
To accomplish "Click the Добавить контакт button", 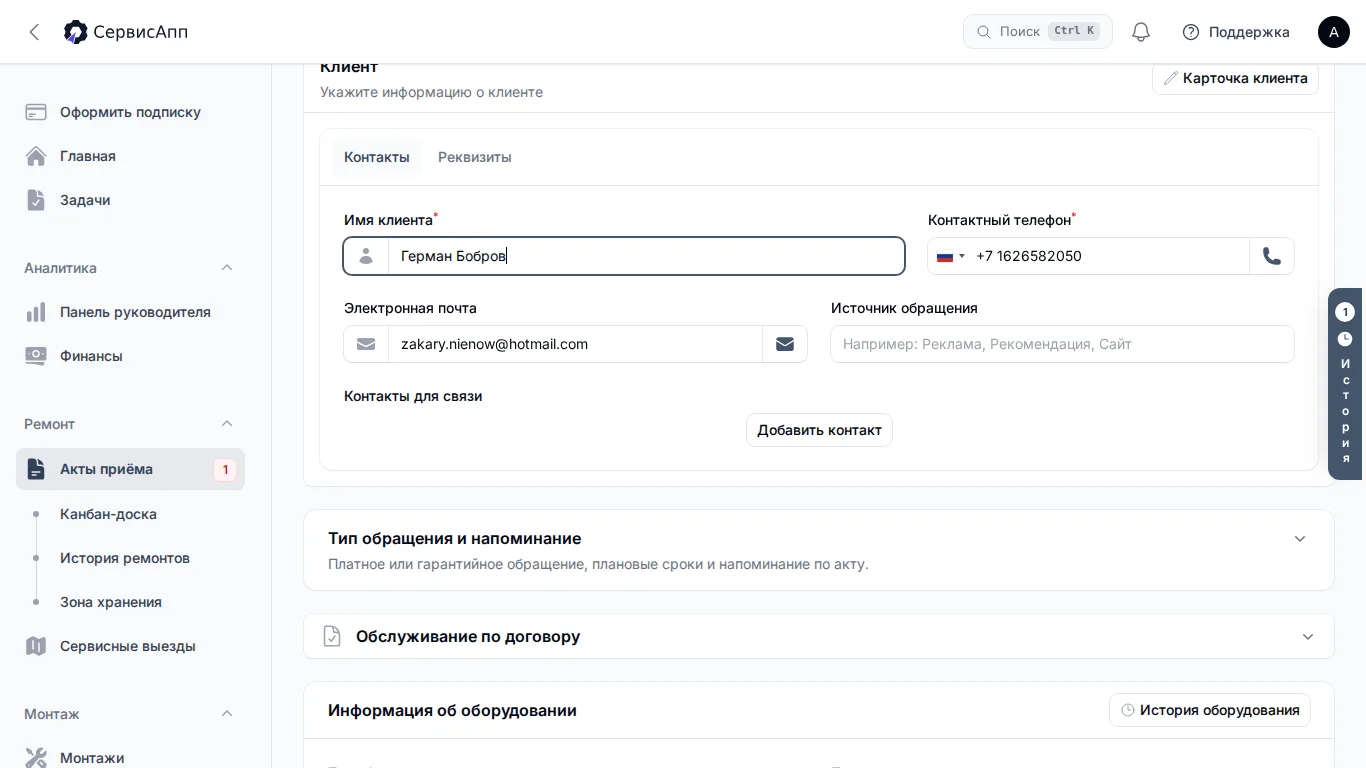I will pos(819,430).
